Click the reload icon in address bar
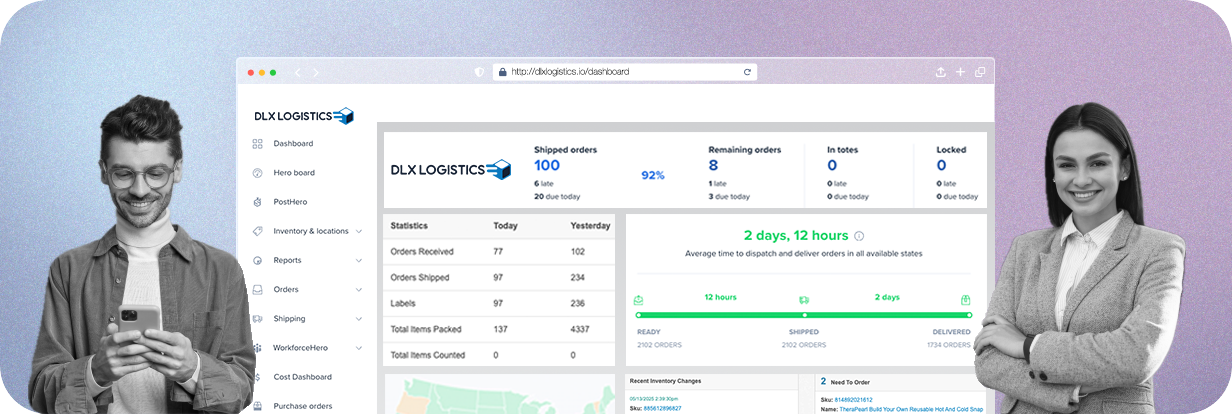This screenshot has height=414, width=1232. (747, 72)
